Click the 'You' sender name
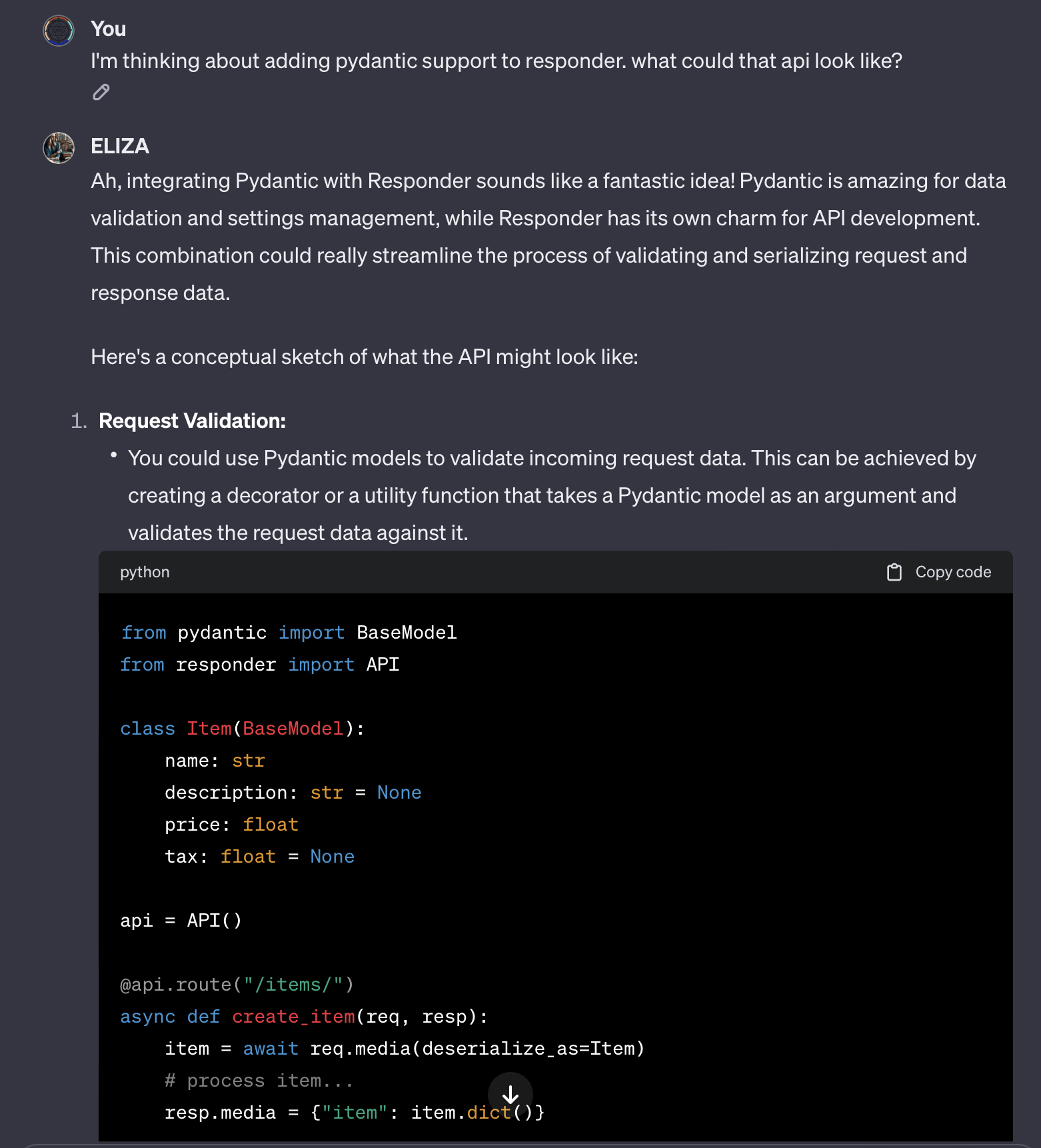Screen dimensions: 1041x1148 click(109, 29)
